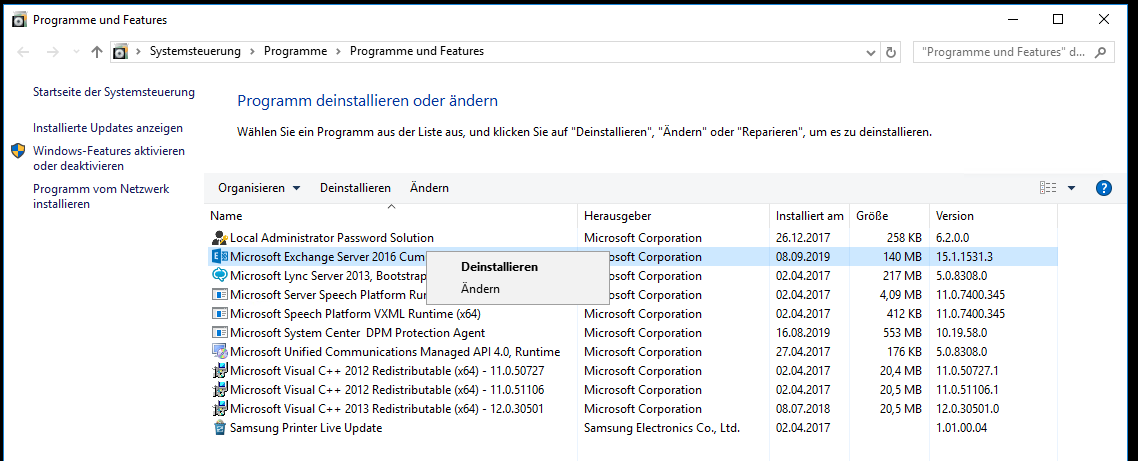Image resolution: width=1138 pixels, height=461 pixels.
Task: Click the address bar Control Panel icon
Action: 120,52
